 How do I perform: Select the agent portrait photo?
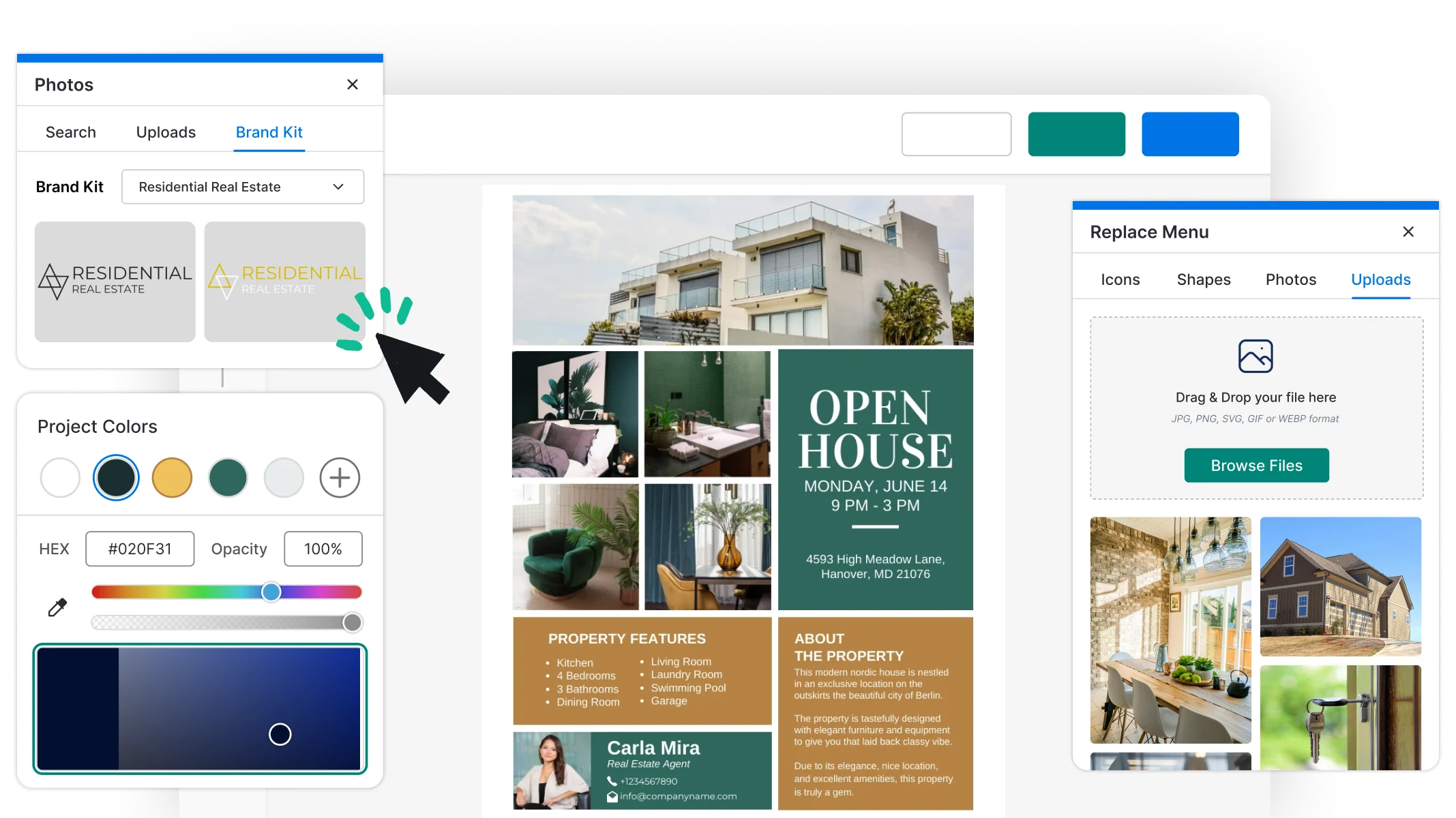coord(552,771)
